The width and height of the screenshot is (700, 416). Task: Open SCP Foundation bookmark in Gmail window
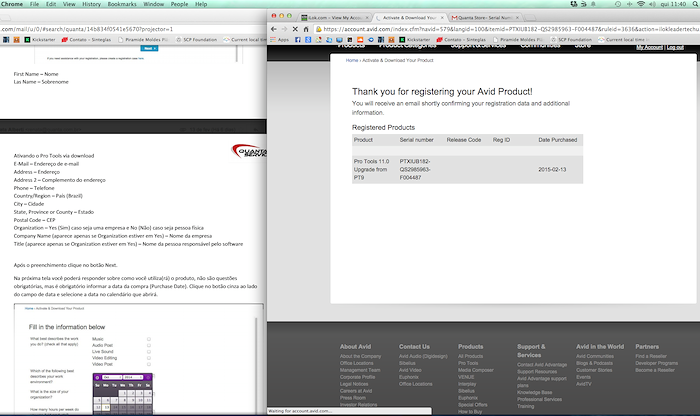196,40
